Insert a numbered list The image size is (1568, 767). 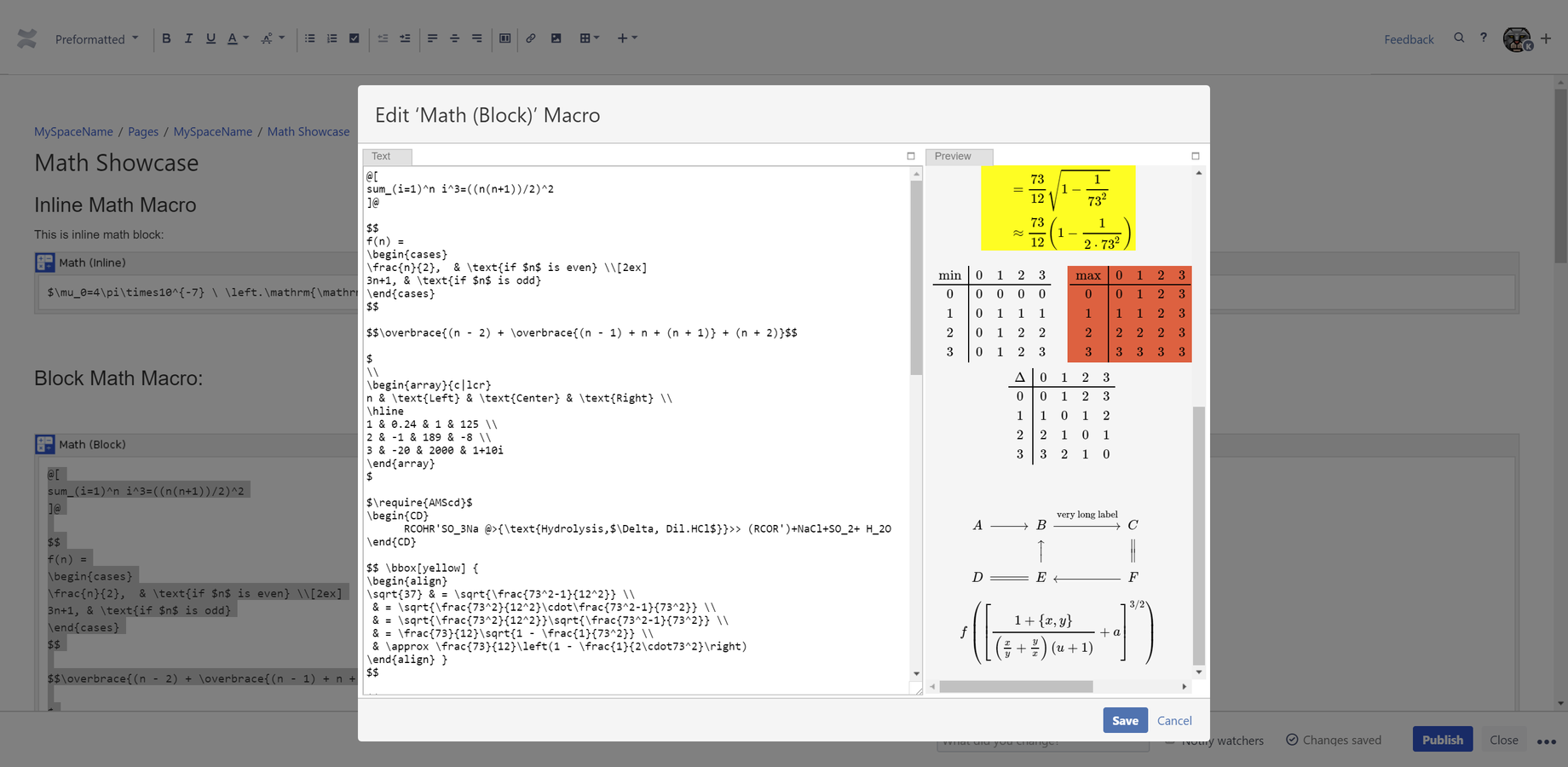[x=331, y=38]
